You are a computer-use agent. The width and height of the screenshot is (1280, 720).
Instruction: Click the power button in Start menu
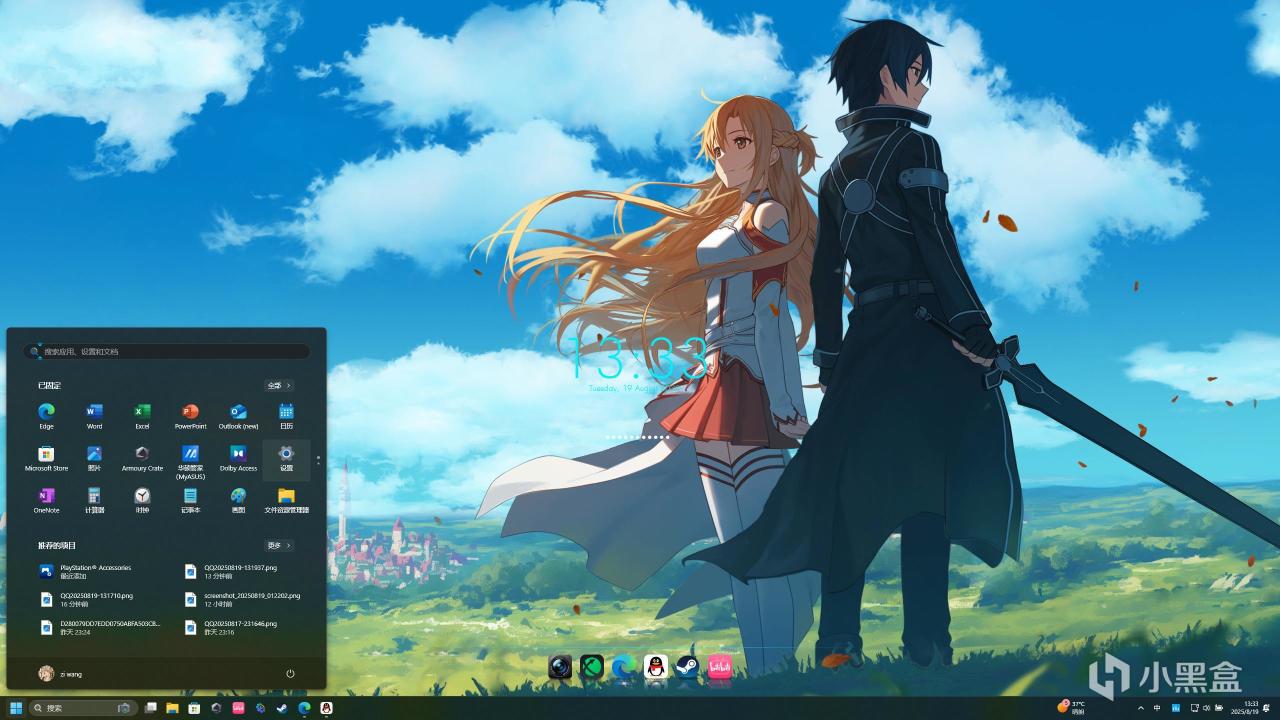click(x=290, y=674)
